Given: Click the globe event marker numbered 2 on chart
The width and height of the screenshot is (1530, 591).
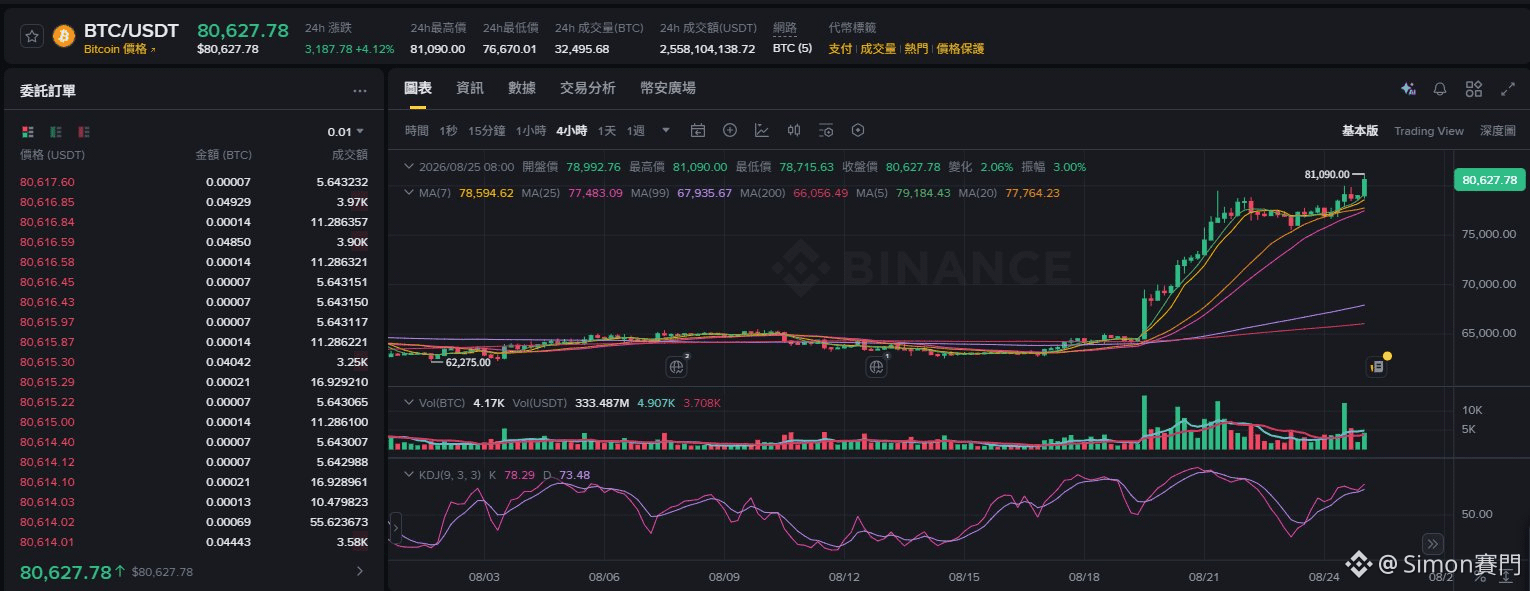Looking at the screenshot, I should [x=677, y=367].
